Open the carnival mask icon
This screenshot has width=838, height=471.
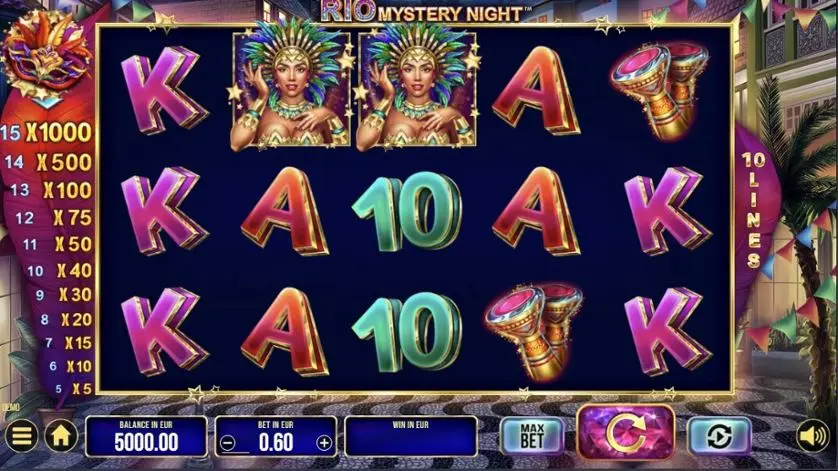click(x=46, y=56)
